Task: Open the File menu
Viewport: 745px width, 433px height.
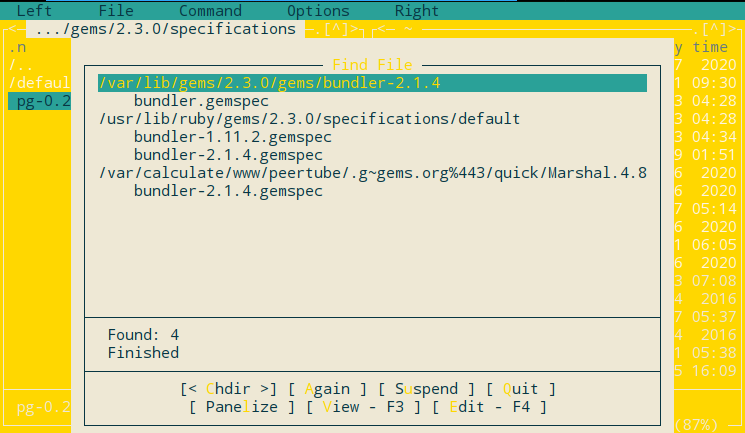Action: pos(116,10)
